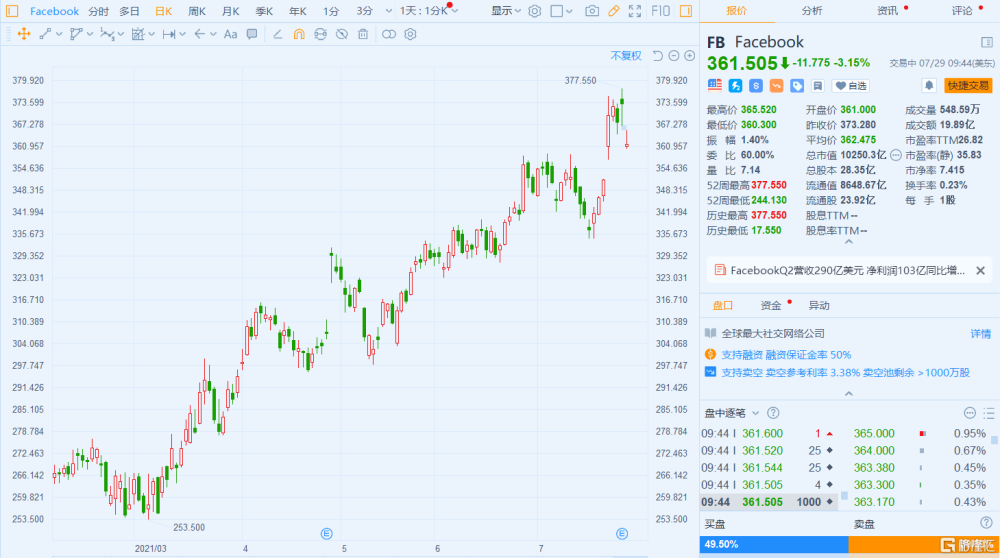Toggle the orange pencil drawing mode

pos(614,11)
